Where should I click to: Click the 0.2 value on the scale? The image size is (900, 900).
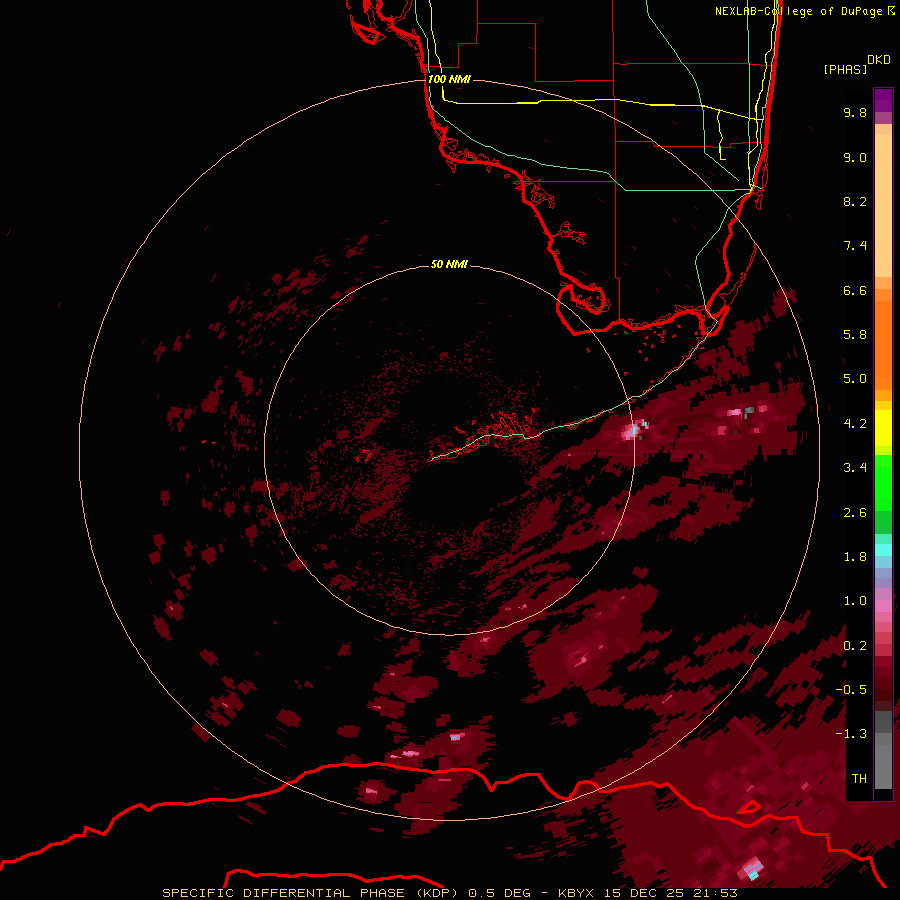pos(855,646)
